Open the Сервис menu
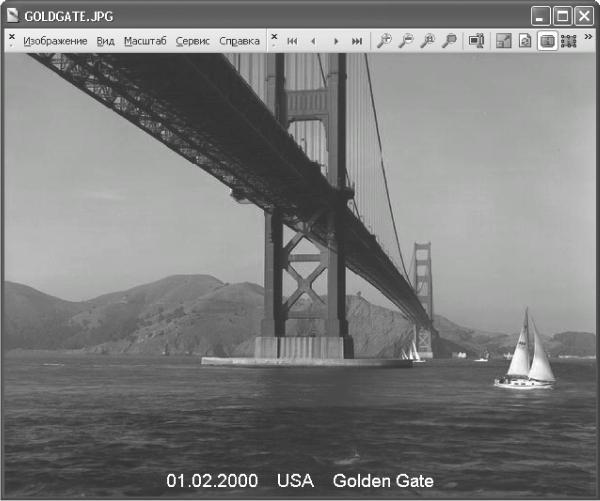600x501 pixels. 193,41
